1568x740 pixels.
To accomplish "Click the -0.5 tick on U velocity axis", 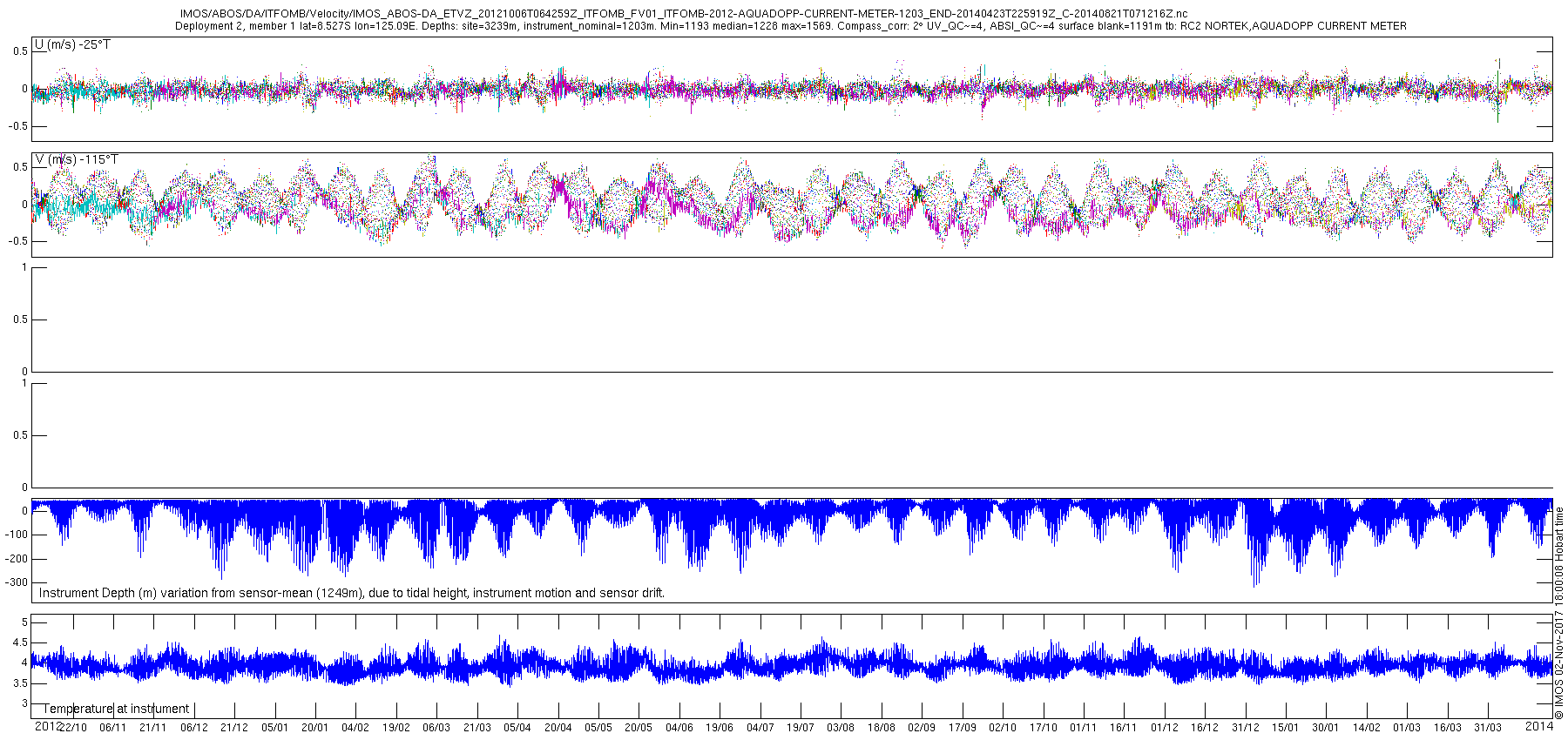I will click(19, 126).
